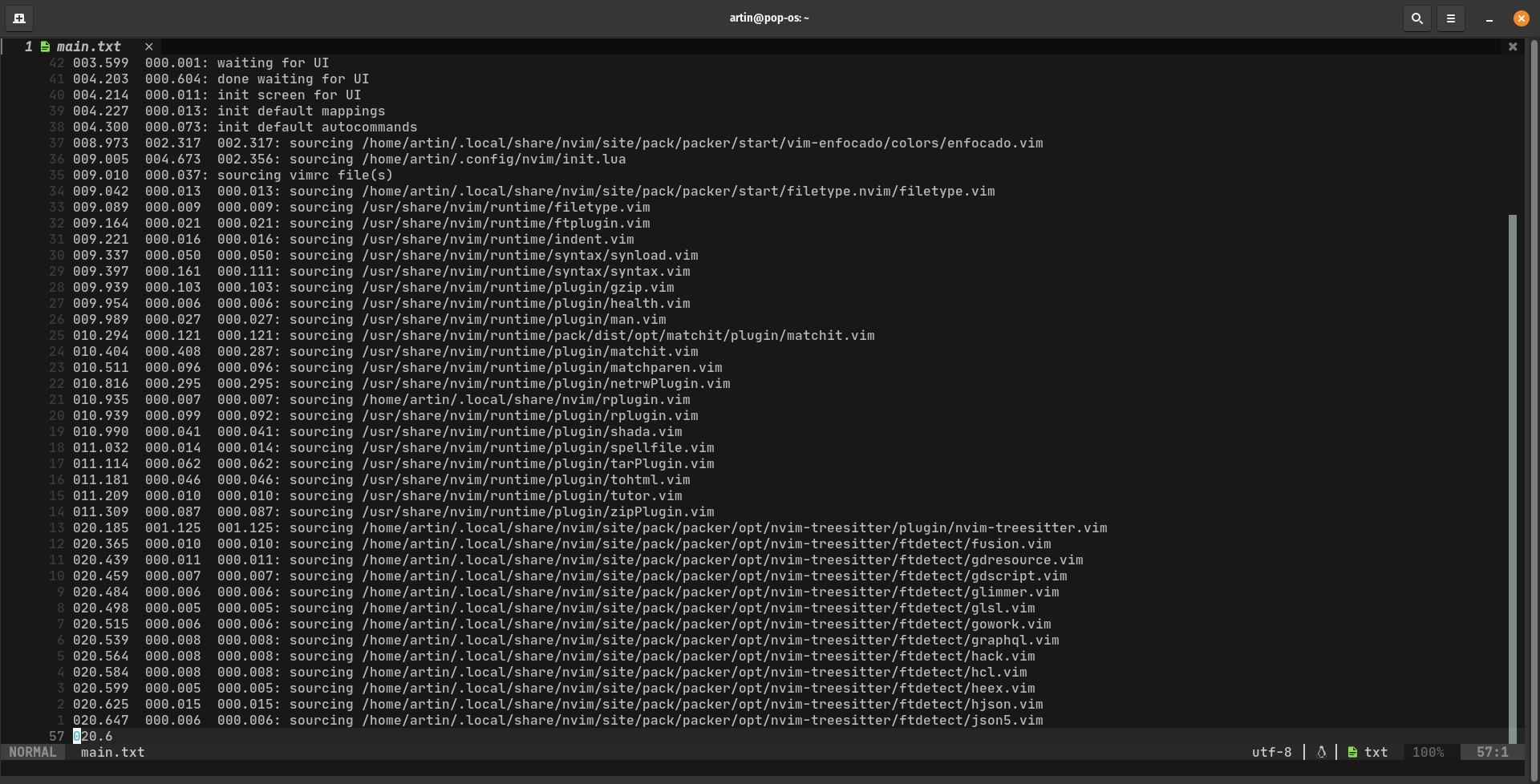The image size is (1540, 784).
Task: Click the runtime/ftplugin.vim line
Action: coord(361,223)
